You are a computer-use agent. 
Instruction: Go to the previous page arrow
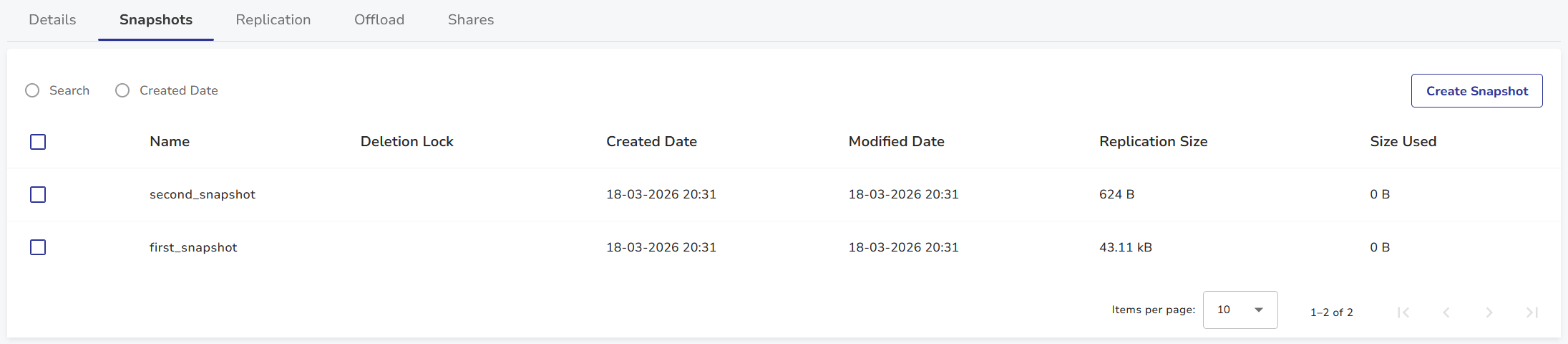[x=1446, y=312]
